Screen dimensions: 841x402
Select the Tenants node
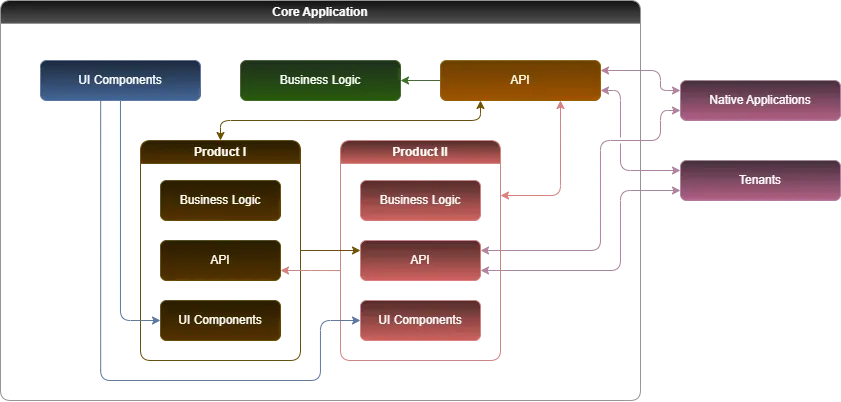pyautogui.click(x=760, y=180)
